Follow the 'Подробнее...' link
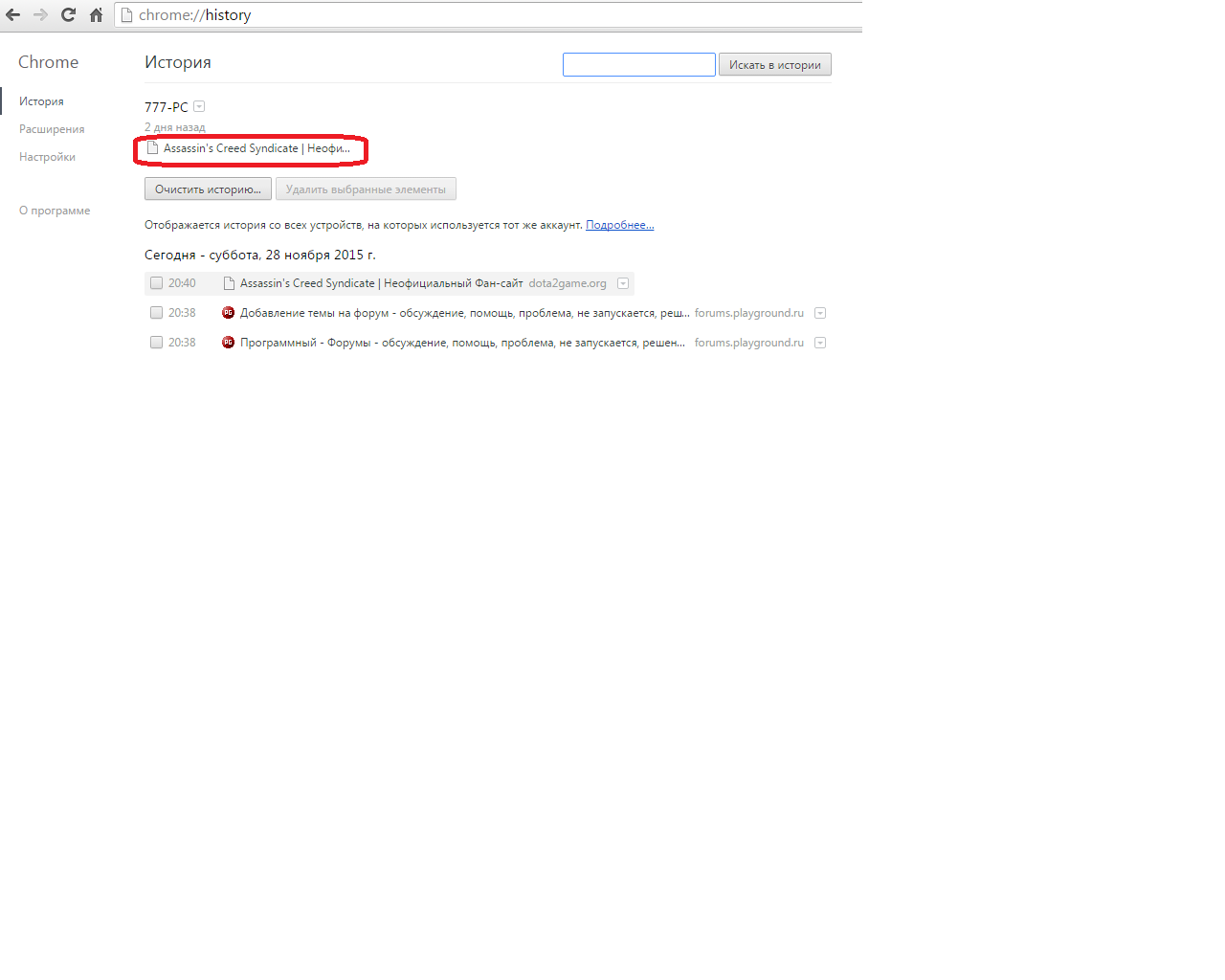The width and height of the screenshot is (1225, 980). [620, 225]
